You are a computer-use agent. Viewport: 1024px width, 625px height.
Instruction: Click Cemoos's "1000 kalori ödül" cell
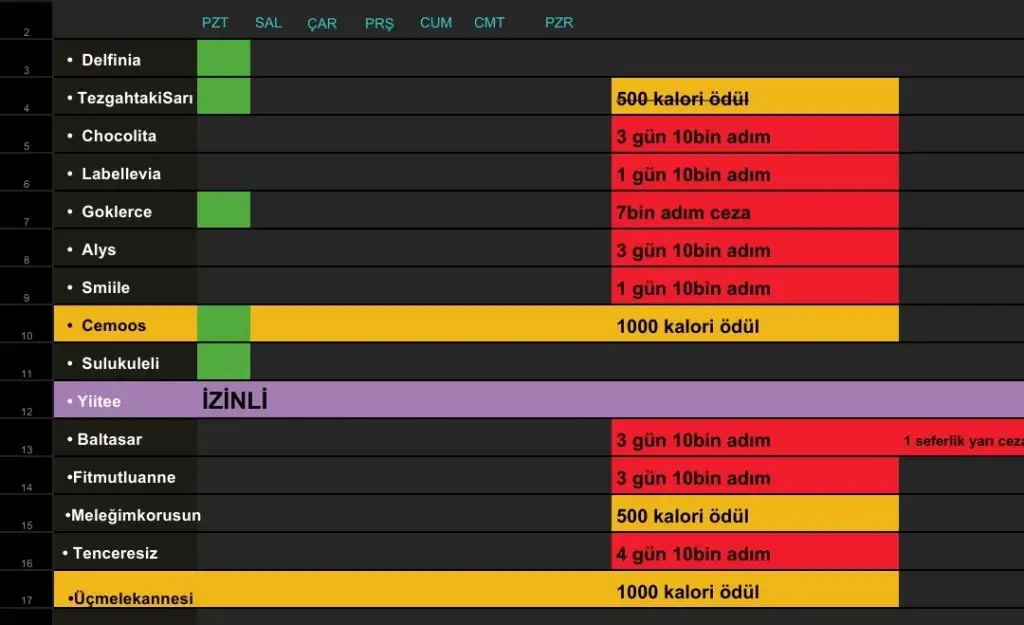(754, 325)
